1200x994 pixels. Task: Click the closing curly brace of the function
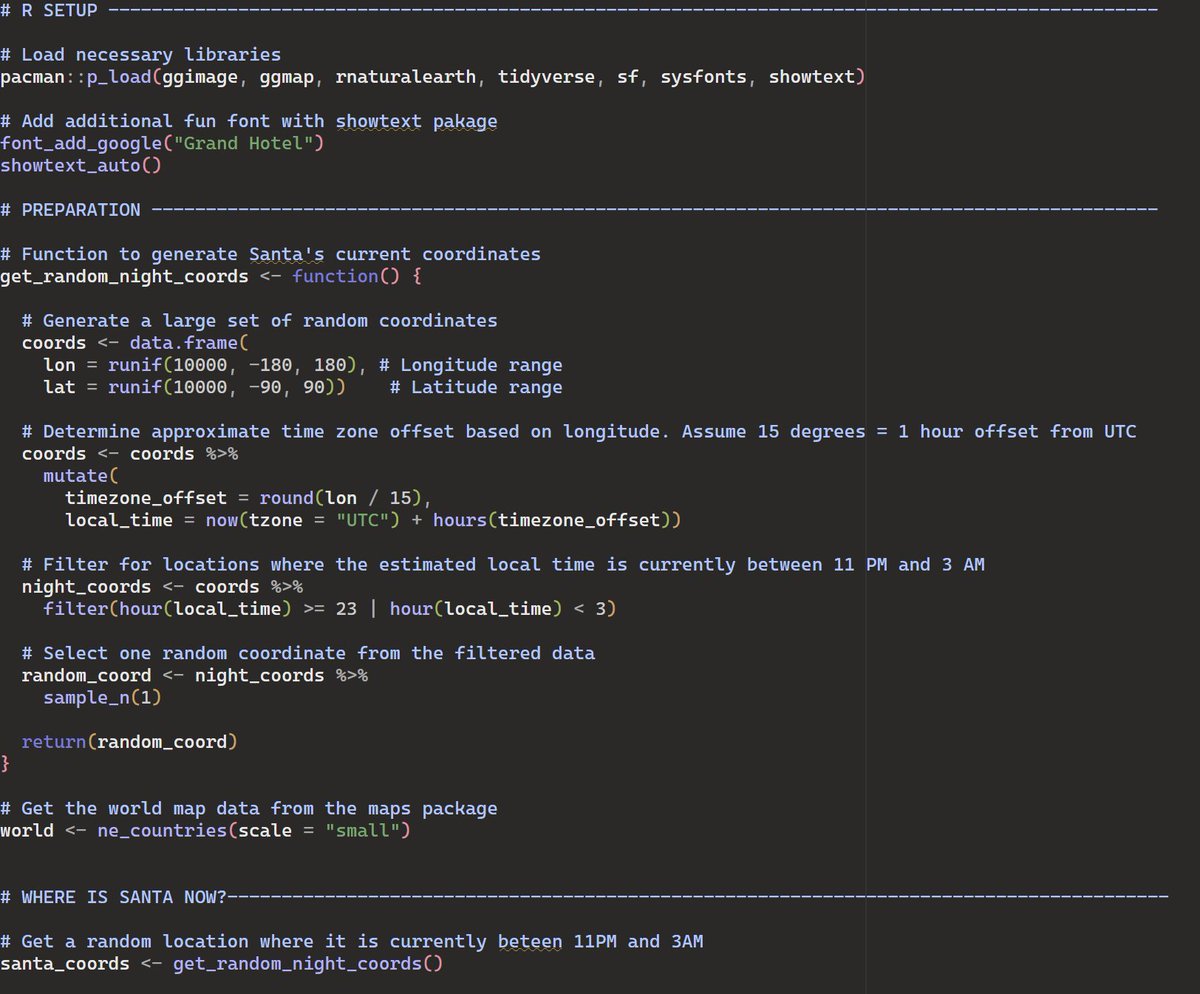[6, 764]
